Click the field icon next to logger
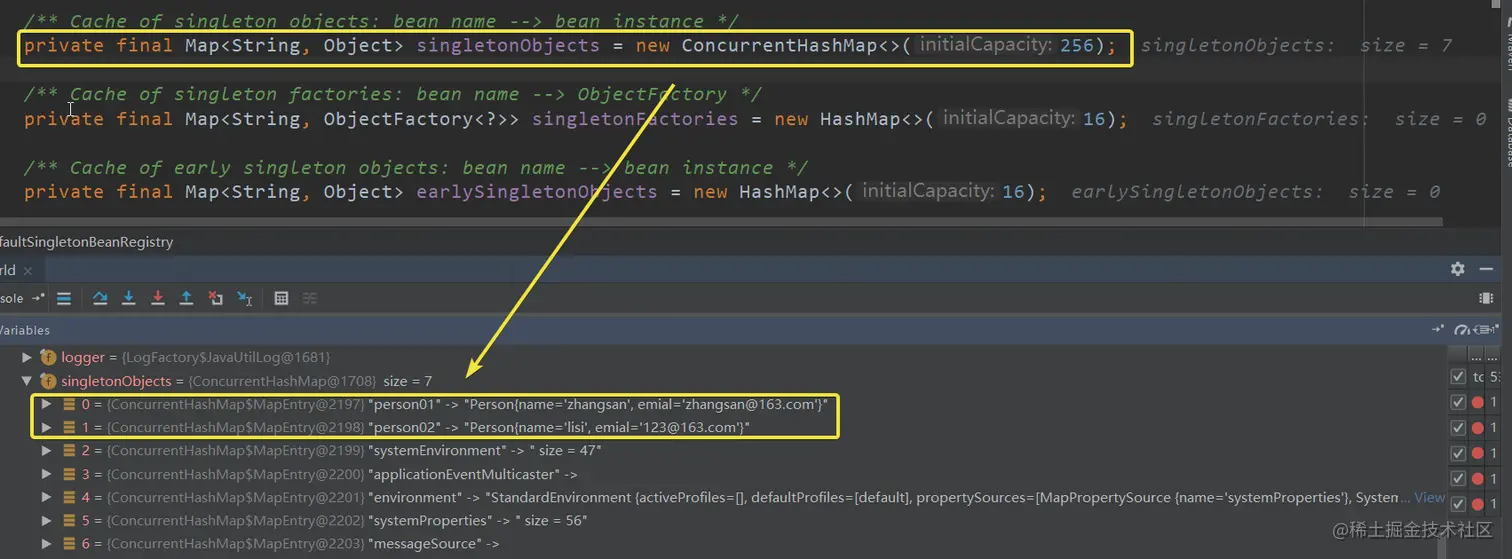Screen dimensions: 1512x559 pyautogui.click(x=48, y=357)
